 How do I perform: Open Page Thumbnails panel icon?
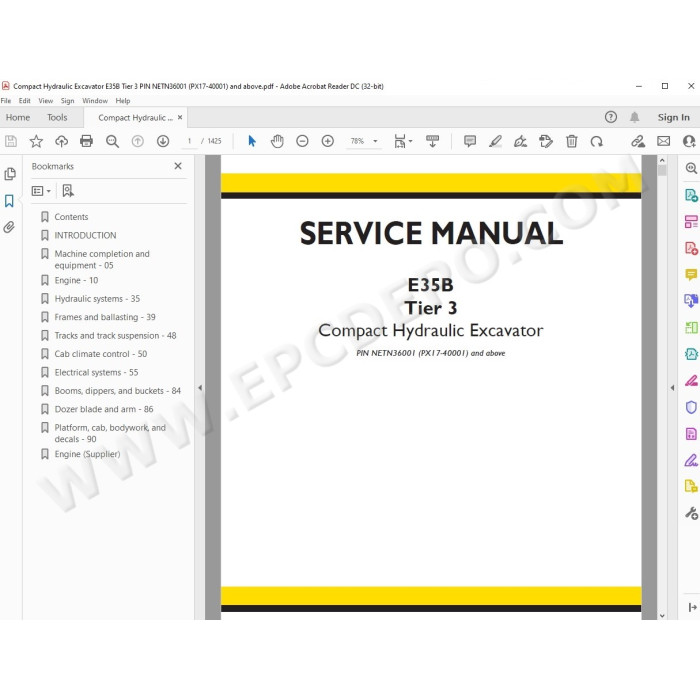click(10, 174)
